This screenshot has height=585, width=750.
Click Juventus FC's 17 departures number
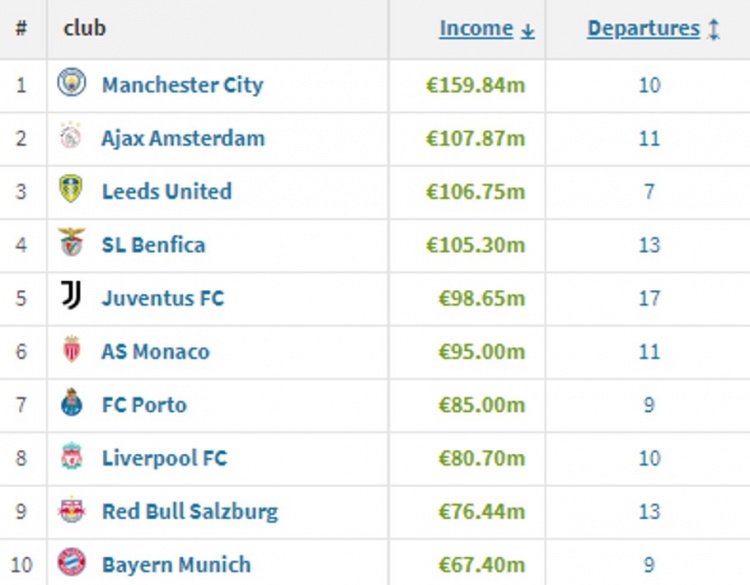click(x=649, y=298)
